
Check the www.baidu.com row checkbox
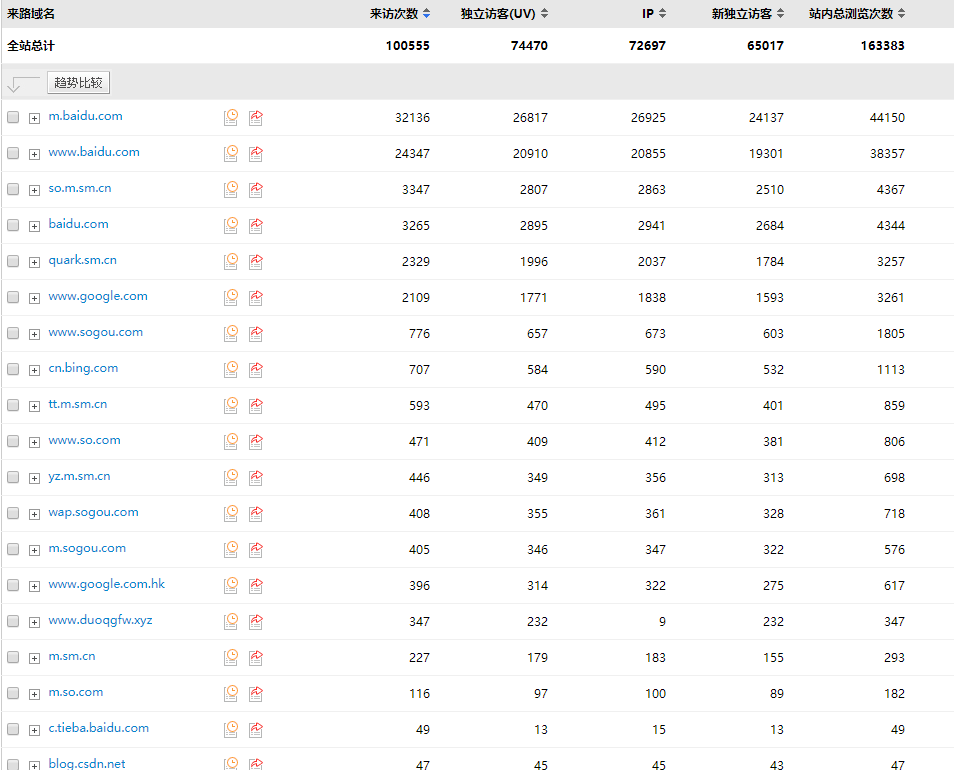tap(13, 153)
